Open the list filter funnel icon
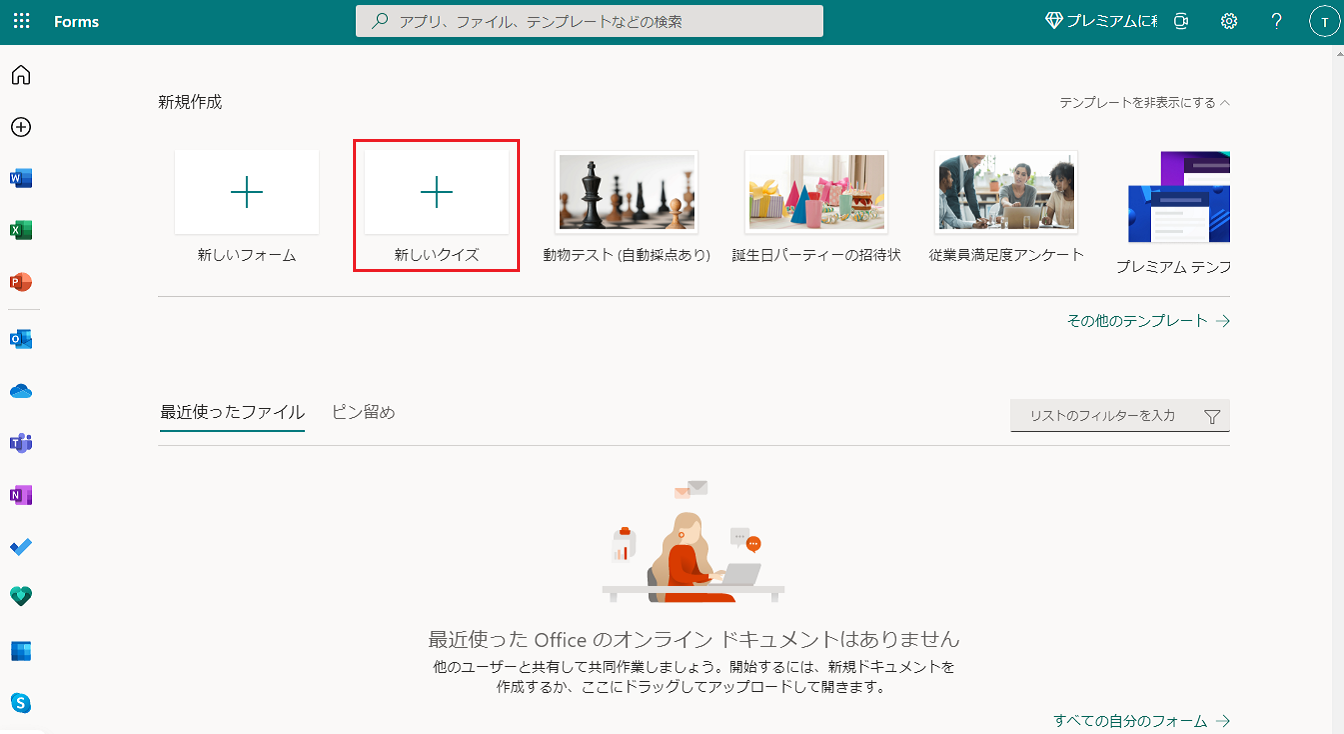This screenshot has height=734, width=1344. pyautogui.click(x=1212, y=417)
